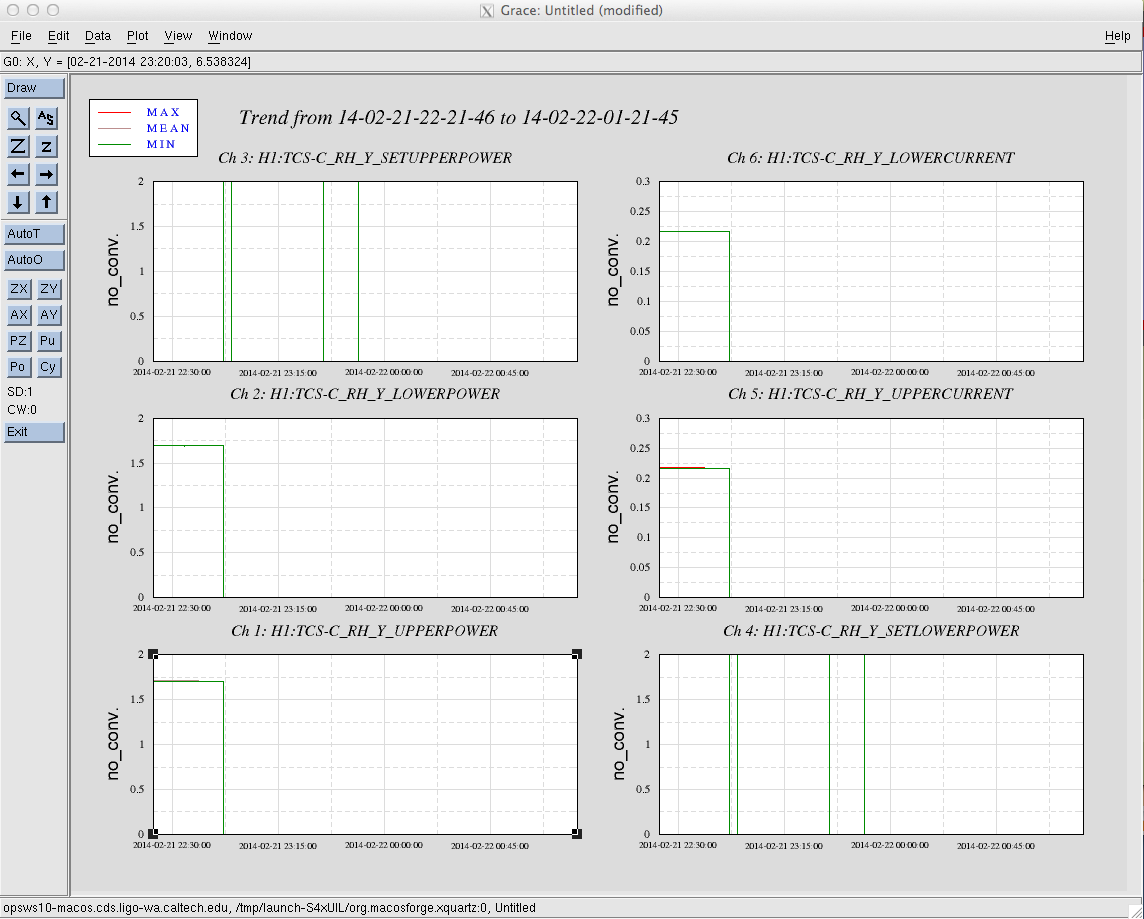Click the 'Ch 3: H1:TCS-C_RH_Y_SETUPPERPOWER' title

(x=365, y=158)
